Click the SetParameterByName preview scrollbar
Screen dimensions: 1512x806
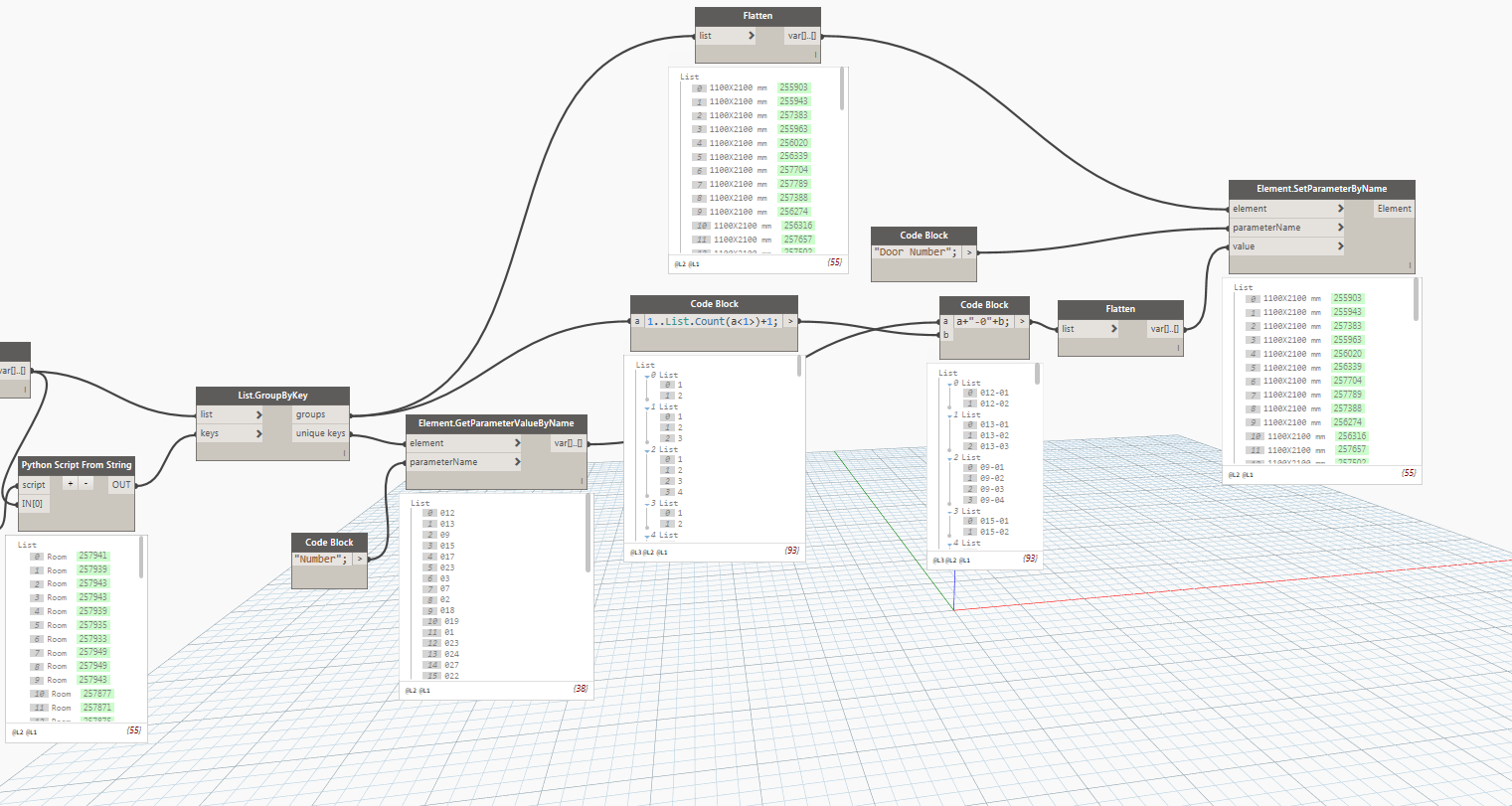point(1417,300)
